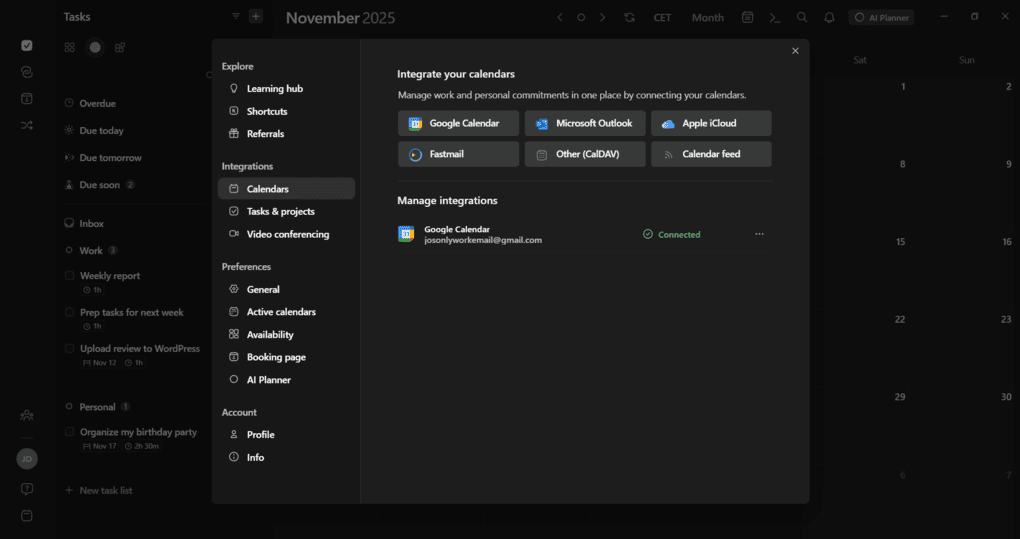Open Referrals settings page
The height and width of the screenshot is (539, 1020).
point(286,133)
